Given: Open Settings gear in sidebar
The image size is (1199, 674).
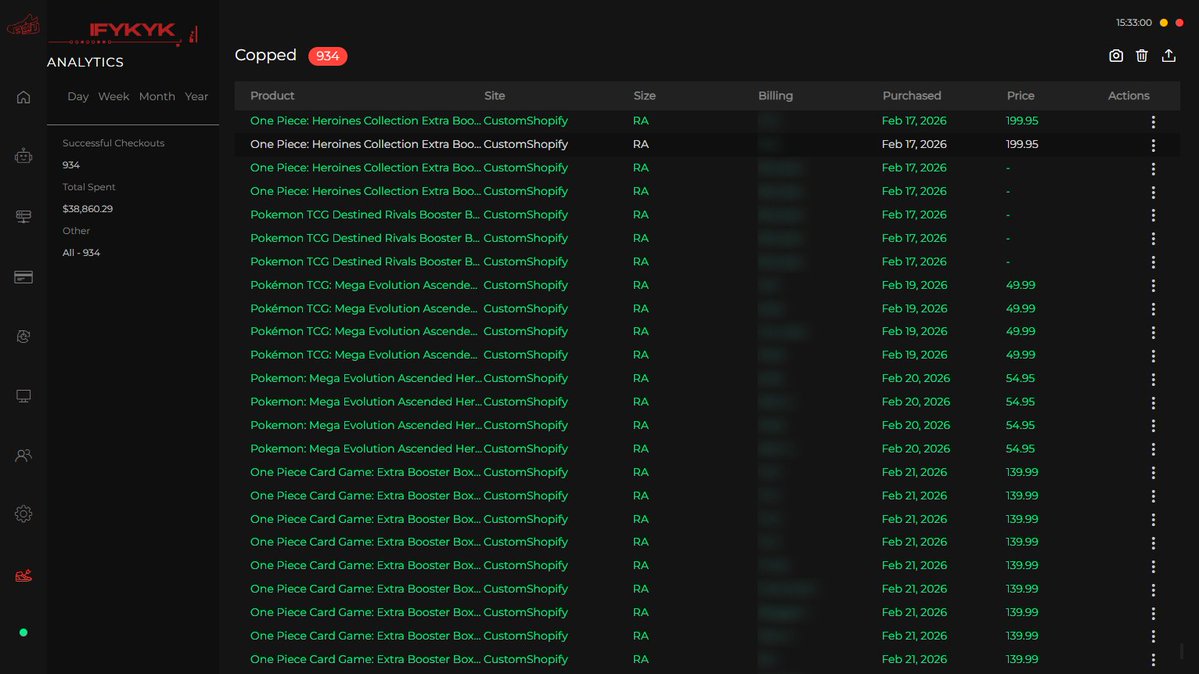Looking at the screenshot, I should tap(23, 514).
